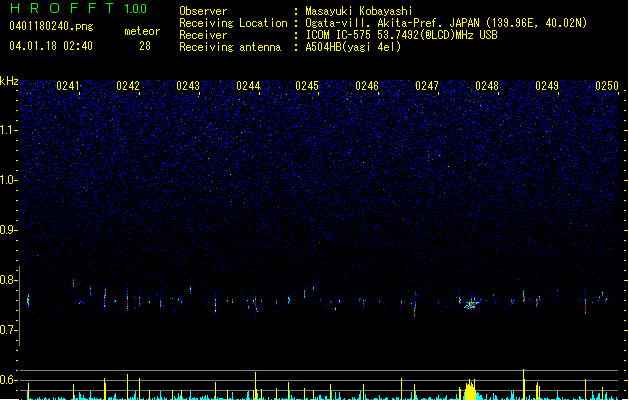The height and width of the screenshot is (400, 629).
Task: Click the 0248 time marker
Action: (x=487, y=85)
